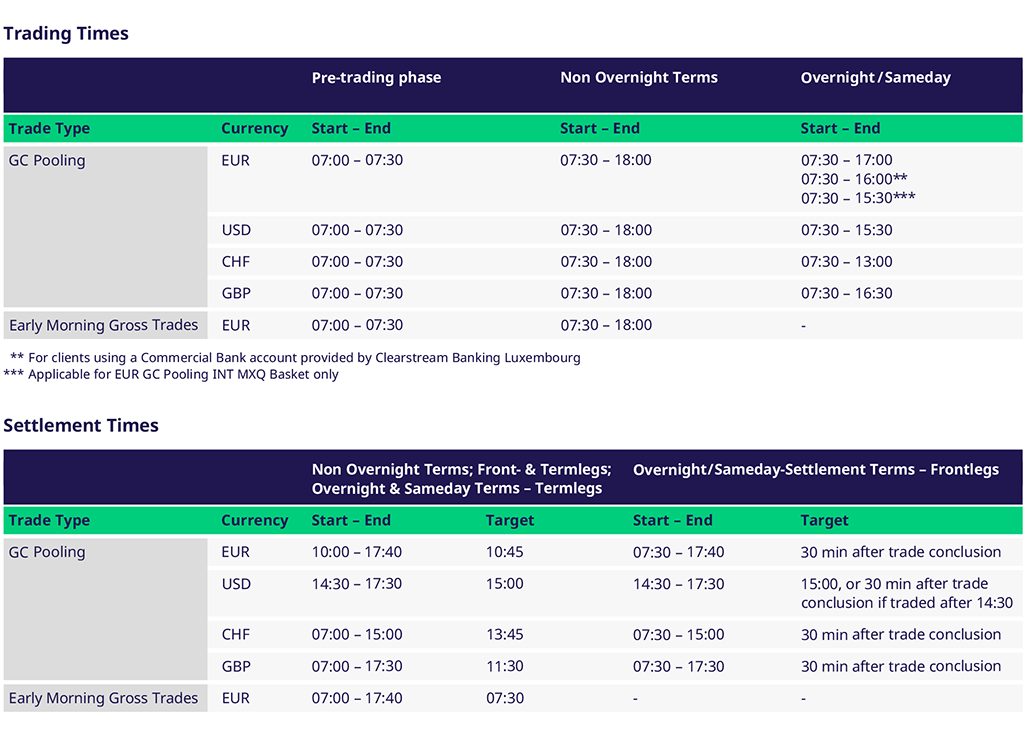Select the 07:30 – 15:30*** time entry
The height and width of the screenshot is (738, 1024).
click(x=858, y=199)
